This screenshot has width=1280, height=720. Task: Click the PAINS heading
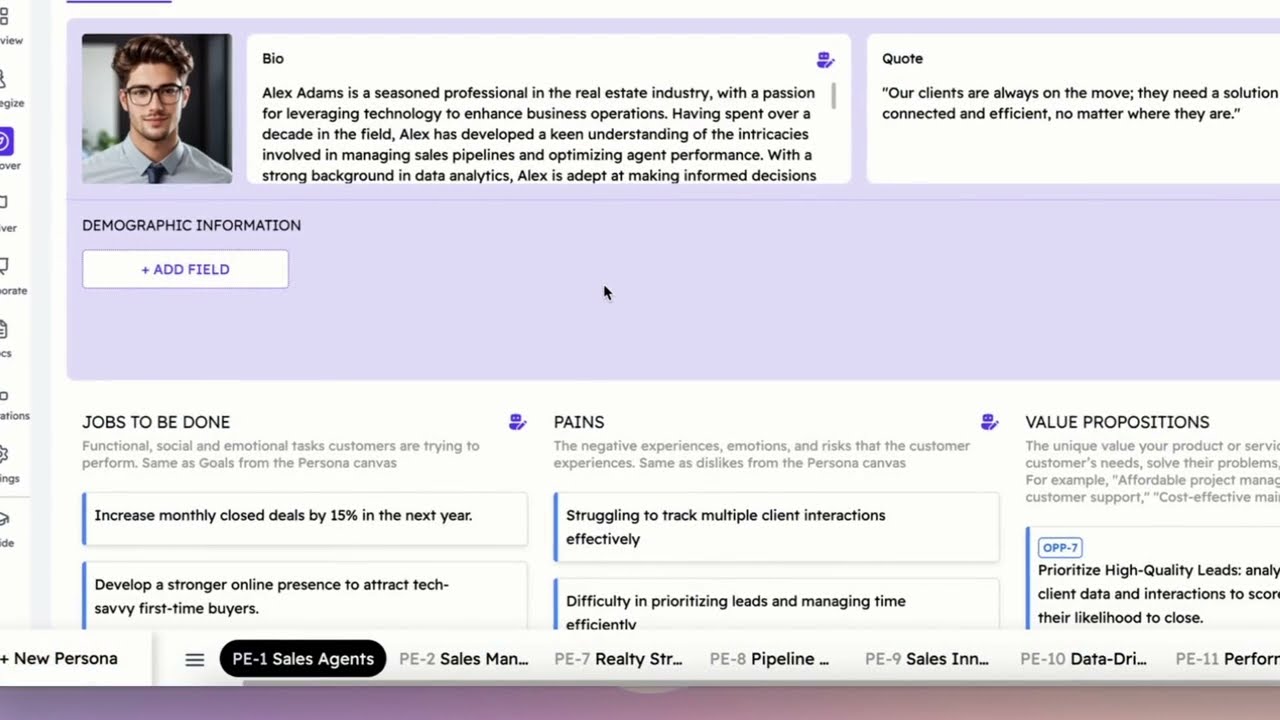579,422
